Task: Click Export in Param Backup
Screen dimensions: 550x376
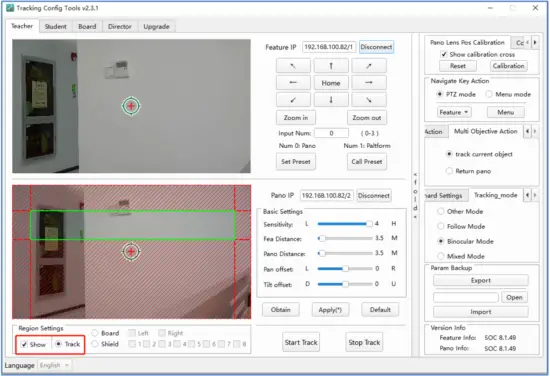Action: click(x=481, y=280)
